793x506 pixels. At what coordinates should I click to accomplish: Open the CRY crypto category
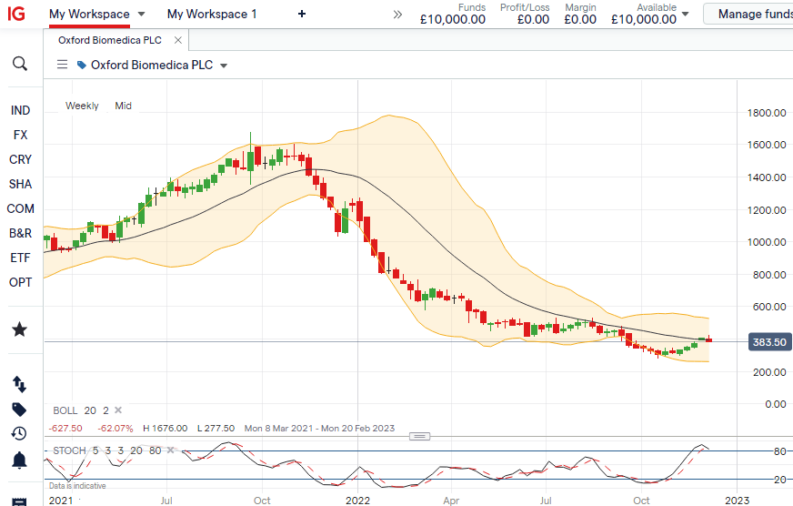(20, 160)
